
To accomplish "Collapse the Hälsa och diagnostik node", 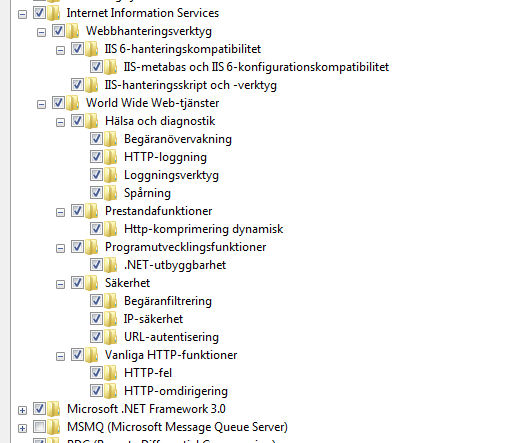I will [x=60, y=122].
